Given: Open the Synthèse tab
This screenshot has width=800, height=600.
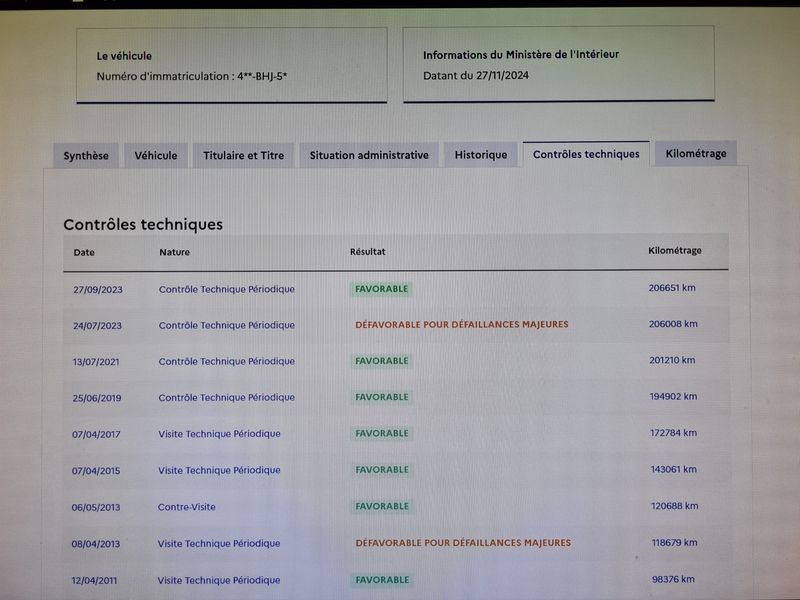Looking at the screenshot, I should [x=86, y=156].
